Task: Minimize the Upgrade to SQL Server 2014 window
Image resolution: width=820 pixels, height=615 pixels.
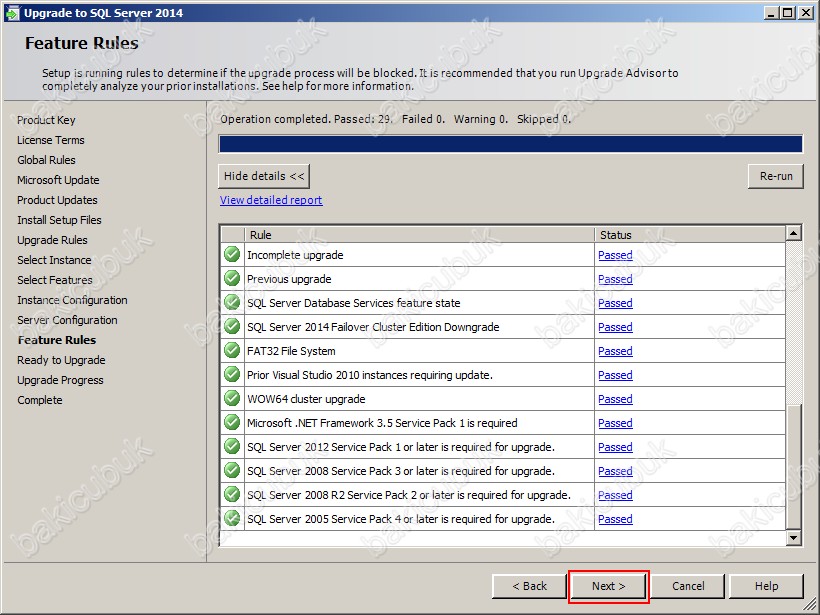Action: [x=771, y=13]
